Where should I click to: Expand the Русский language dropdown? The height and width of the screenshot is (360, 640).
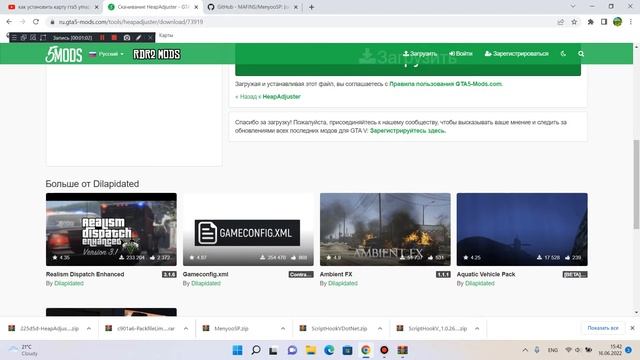click(x=107, y=54)
